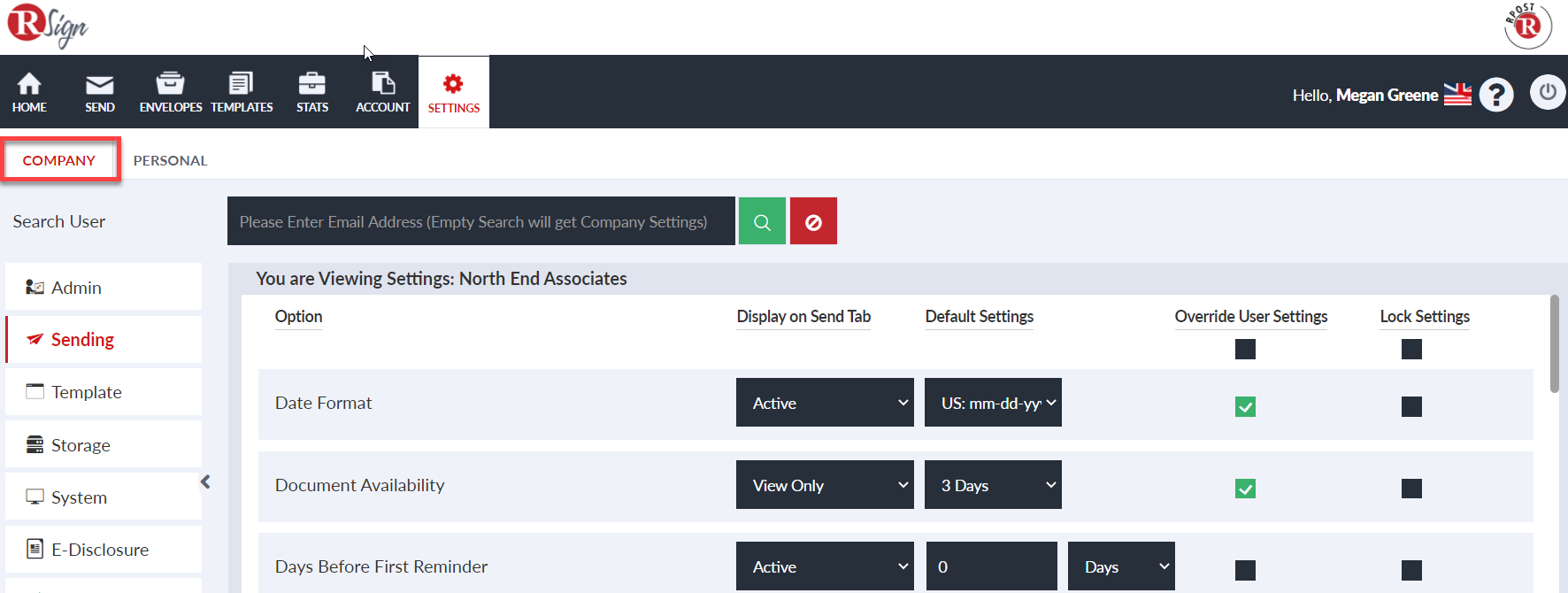Image resolution: width=1568 pixels, height=593 pixels.
Task: Click the North End Associates settings heading
Action: coord(442,279)
